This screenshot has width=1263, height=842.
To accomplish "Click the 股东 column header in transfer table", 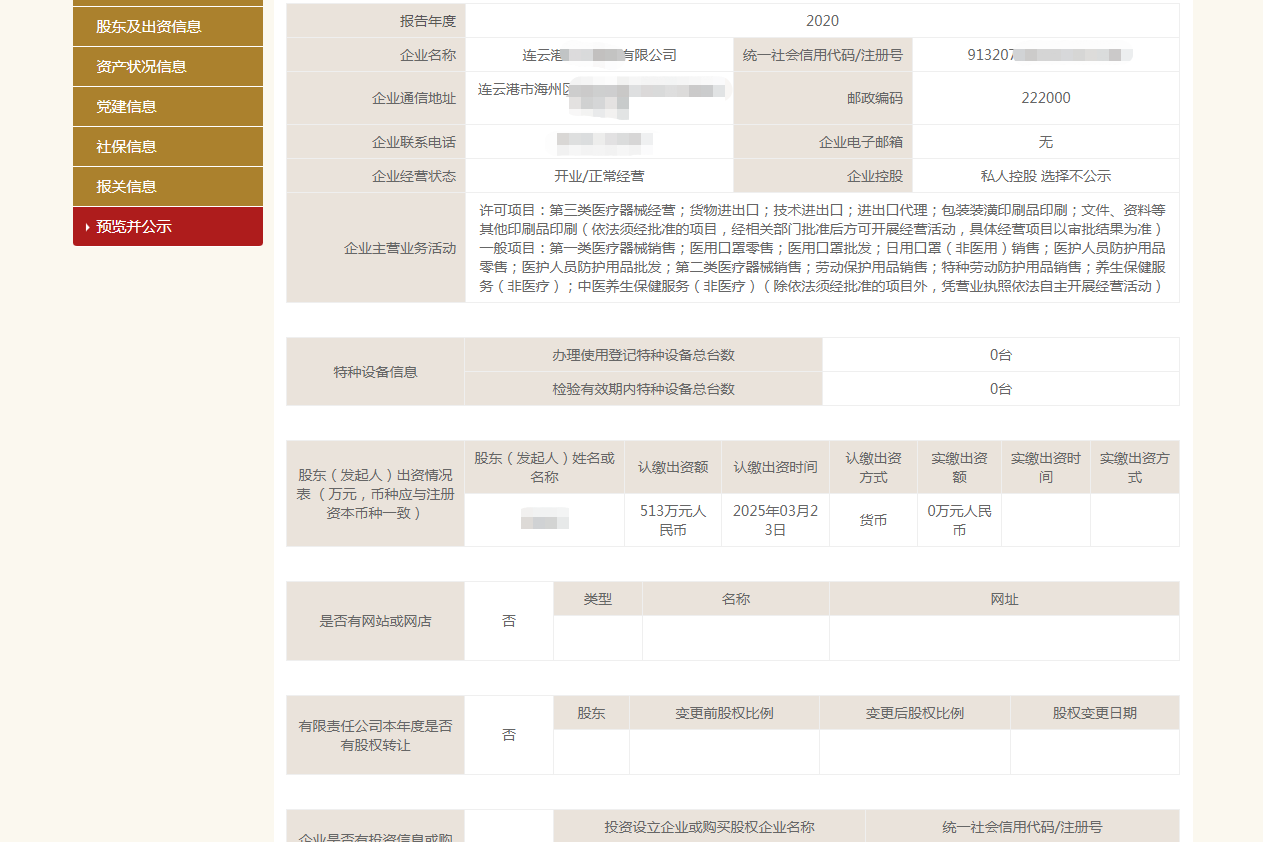I will (x=591, y=713).
